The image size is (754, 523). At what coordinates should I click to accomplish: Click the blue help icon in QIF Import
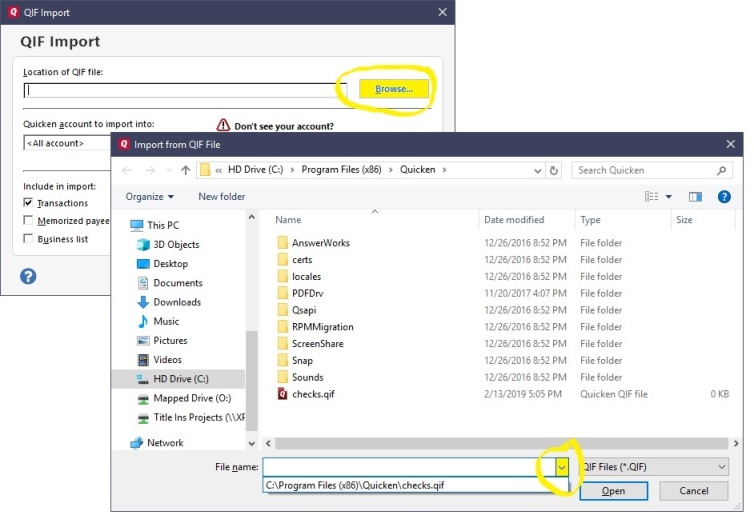[28, 276]
